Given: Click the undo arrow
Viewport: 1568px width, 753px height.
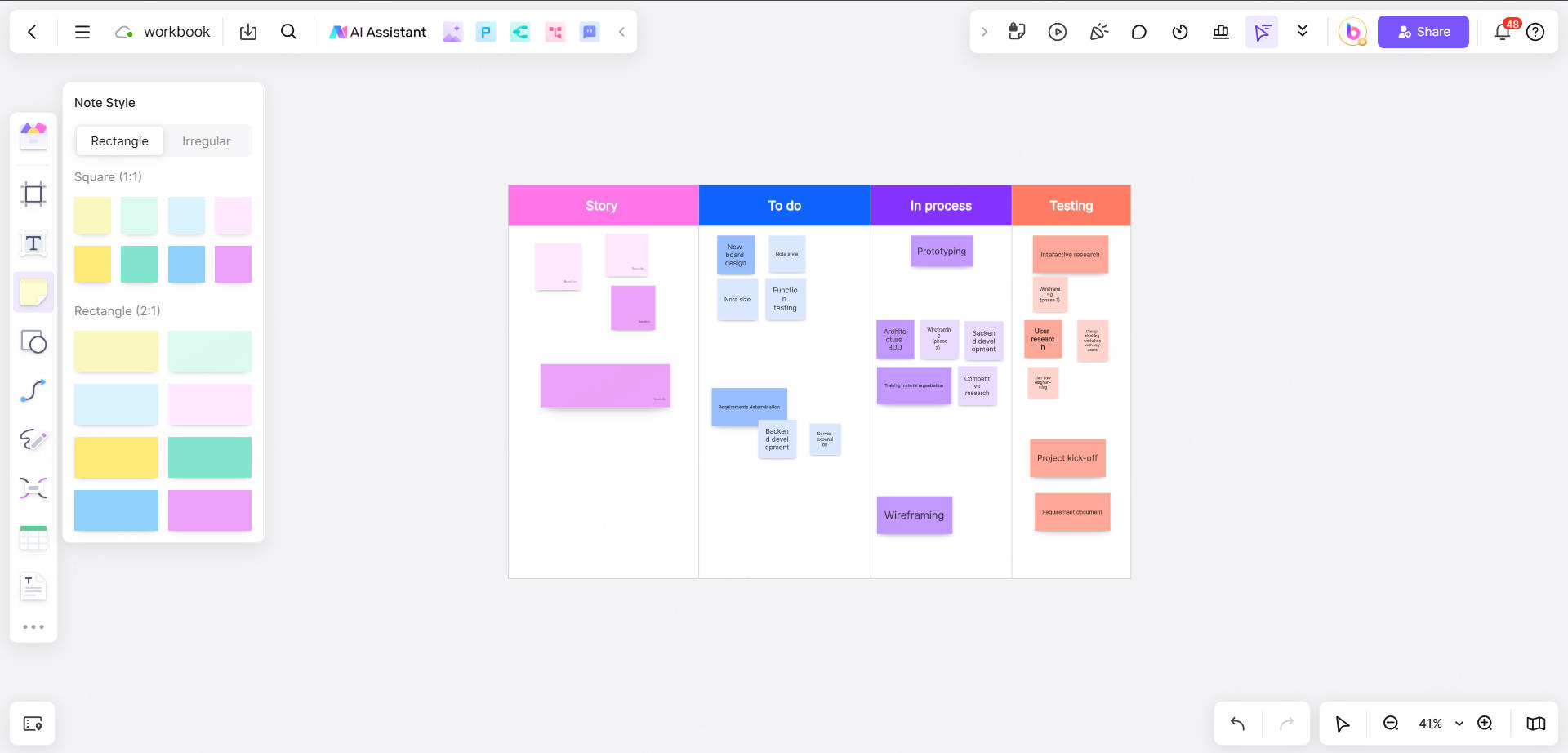Looking at the screenshot, I should 1236,723.
